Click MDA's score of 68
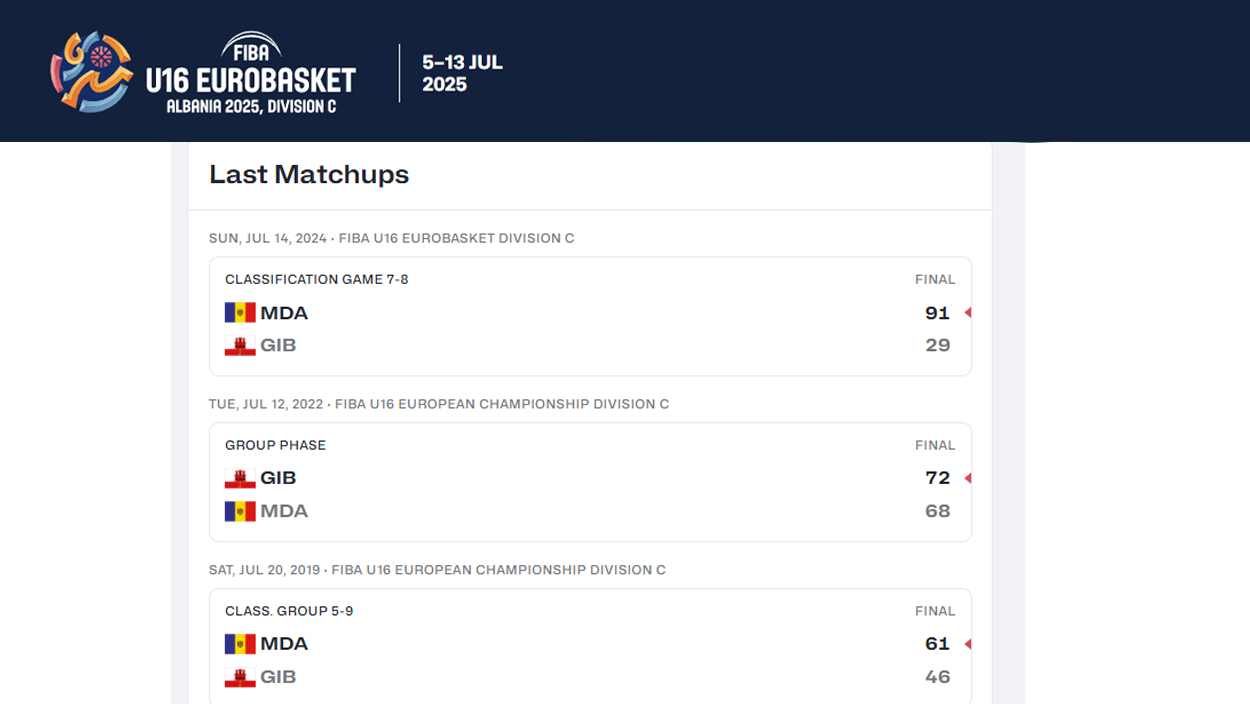 pos(937,511)
